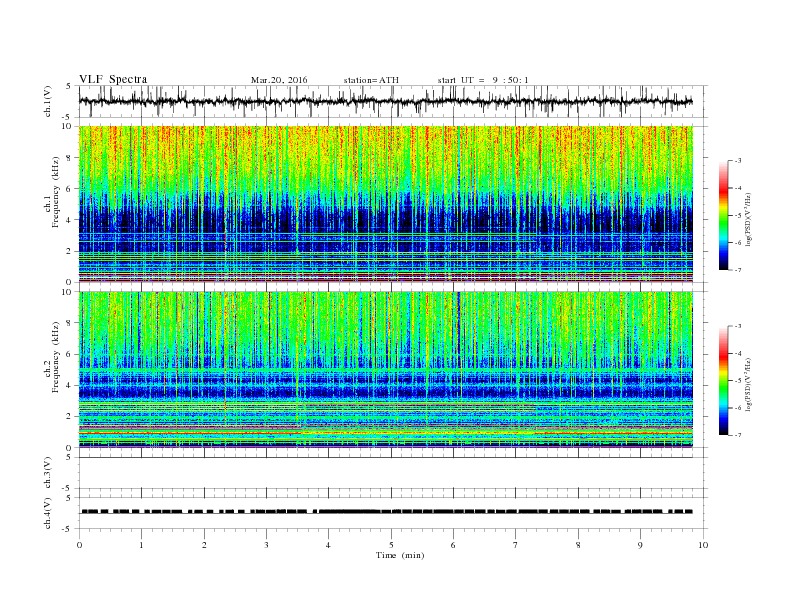Screen dimensions: 792x612
Task: Click the ch.1 'Frequency (kHz)' axis label
Action: click(x=55, y=192)
